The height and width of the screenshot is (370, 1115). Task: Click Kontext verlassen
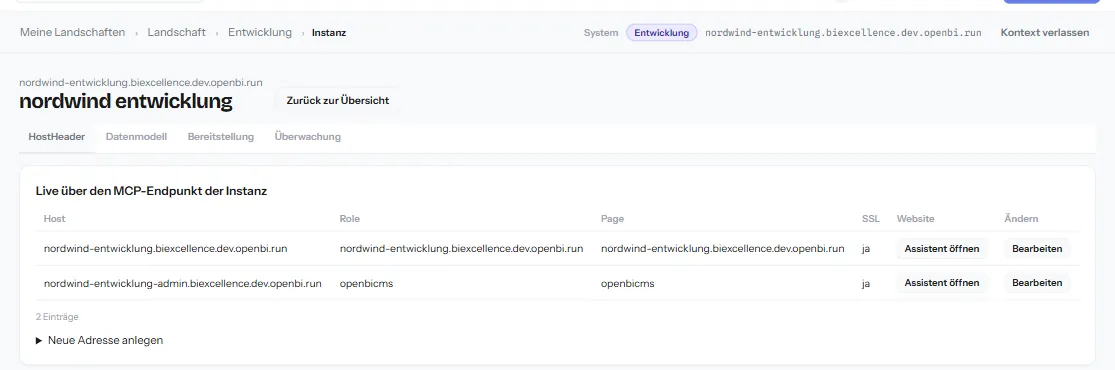tap(1045, 33)
